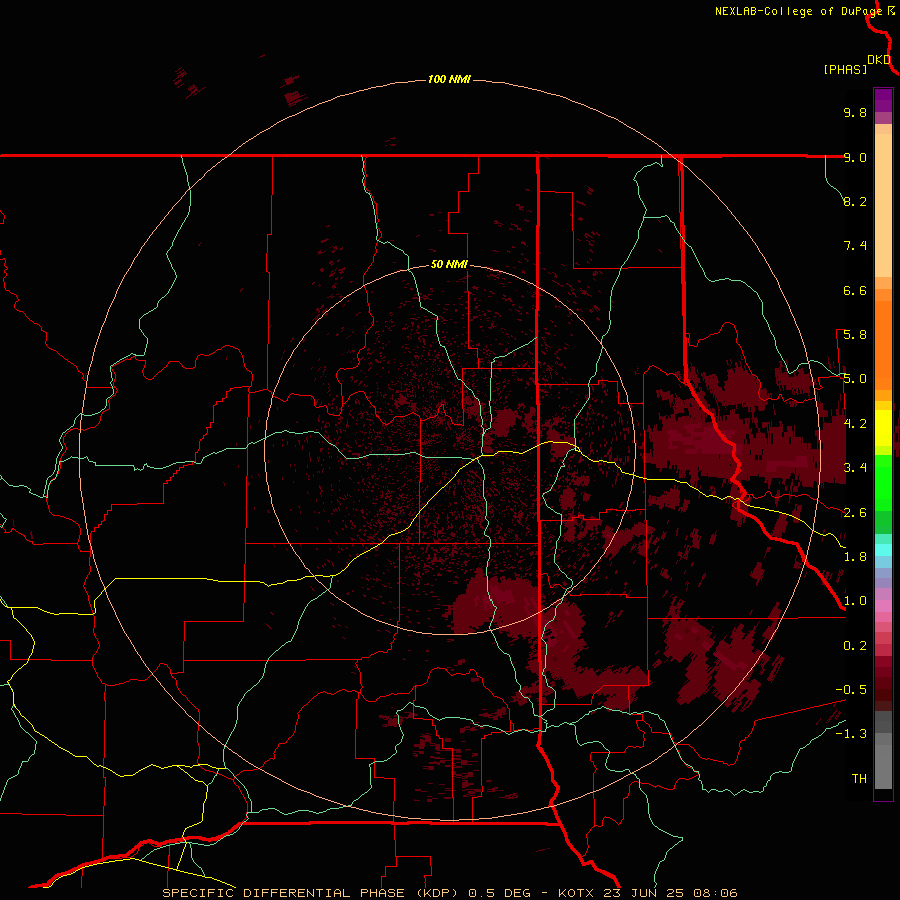Screen dimensions: 900x900
Task: Click the 3.4 scale value
Action: pos(855,468)
